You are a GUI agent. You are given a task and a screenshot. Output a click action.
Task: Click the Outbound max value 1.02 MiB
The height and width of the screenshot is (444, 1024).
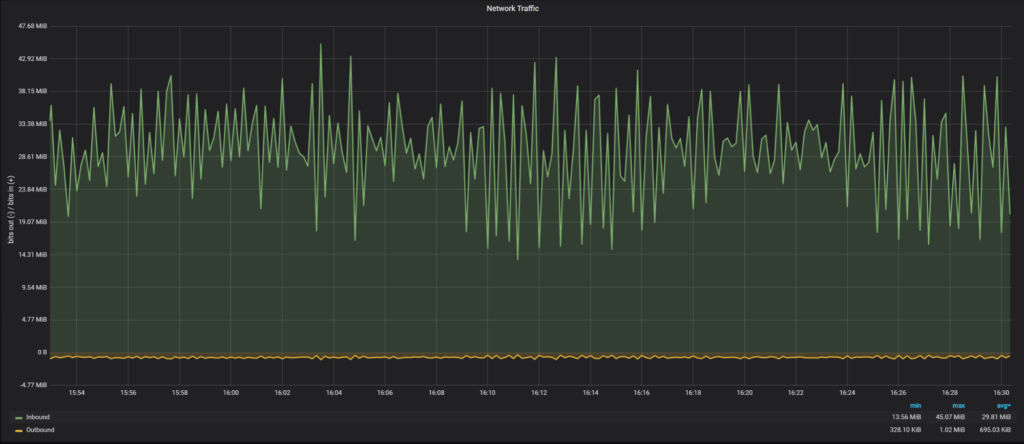point(952,430)
